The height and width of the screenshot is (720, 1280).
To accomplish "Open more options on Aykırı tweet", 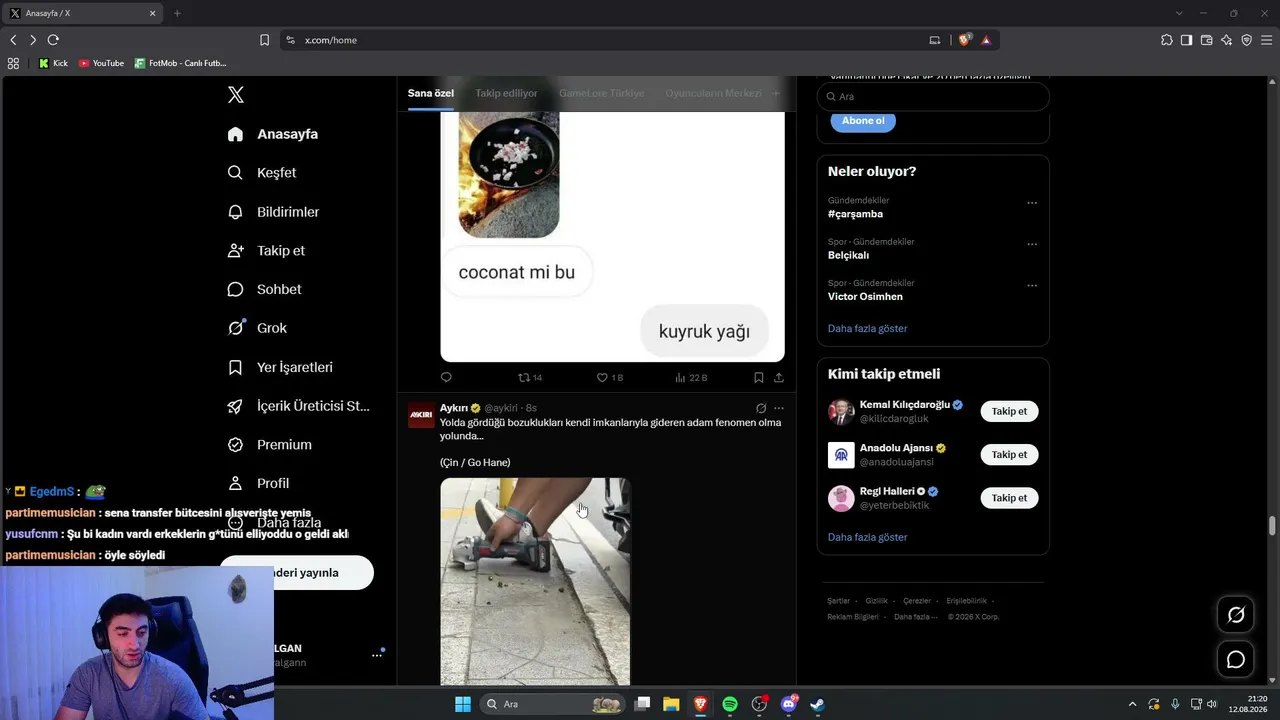I will [779, 408].
